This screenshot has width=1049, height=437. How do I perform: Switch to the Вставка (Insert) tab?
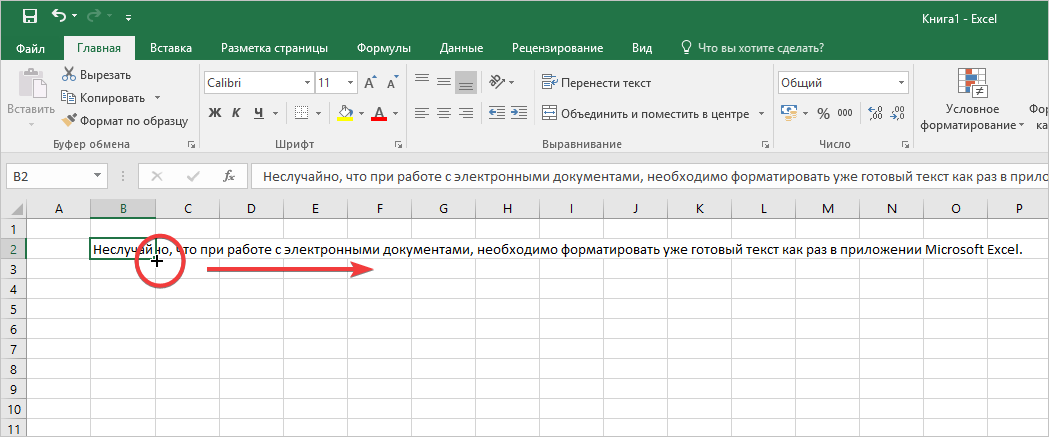coord(170,48)
